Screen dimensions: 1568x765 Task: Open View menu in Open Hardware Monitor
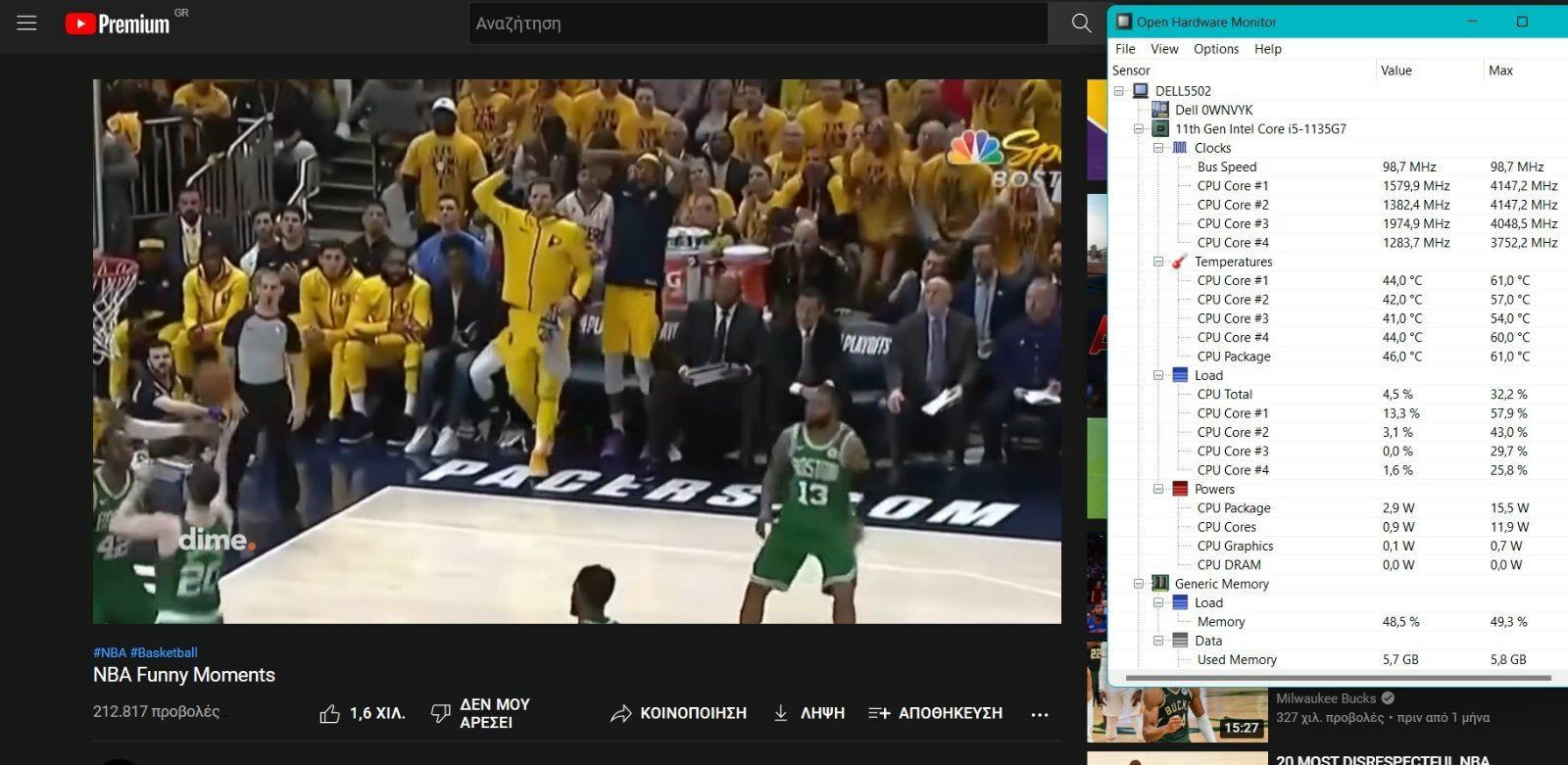click(1164, 49)
